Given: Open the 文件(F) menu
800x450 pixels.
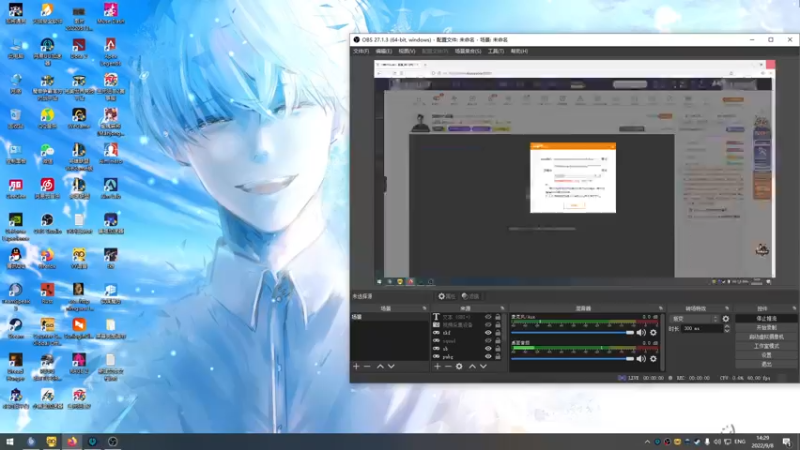Looking at the screenshot, I should click(x=361, y=51).
